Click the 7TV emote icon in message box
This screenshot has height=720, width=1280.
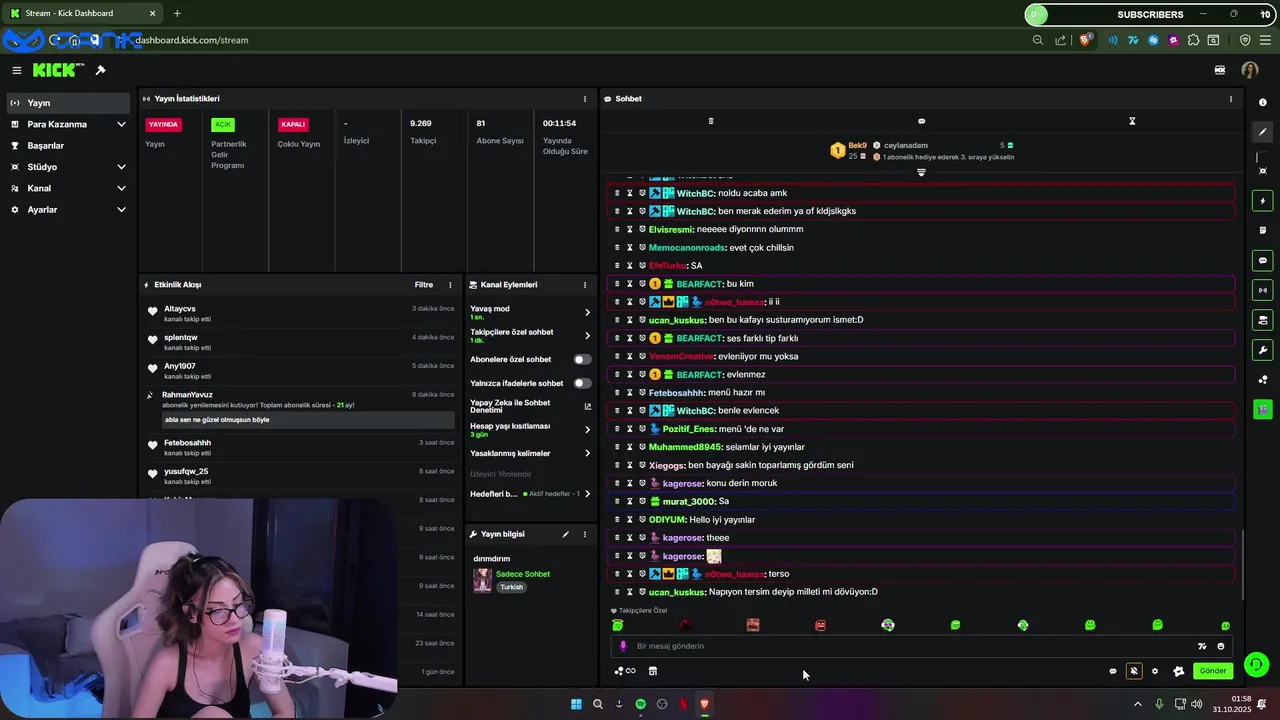click(x=1202, y=646)
